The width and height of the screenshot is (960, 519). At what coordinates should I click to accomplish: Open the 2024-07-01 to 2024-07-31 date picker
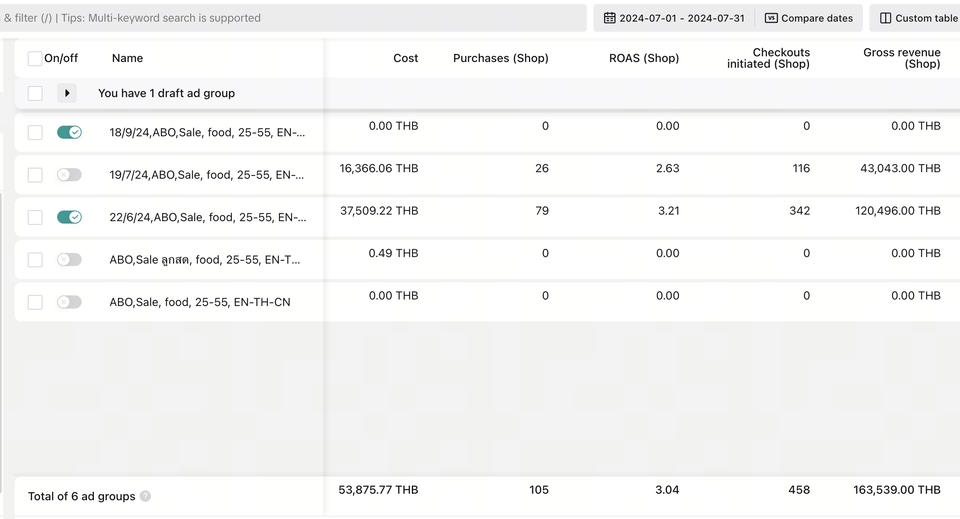click(x=675, y=18)
